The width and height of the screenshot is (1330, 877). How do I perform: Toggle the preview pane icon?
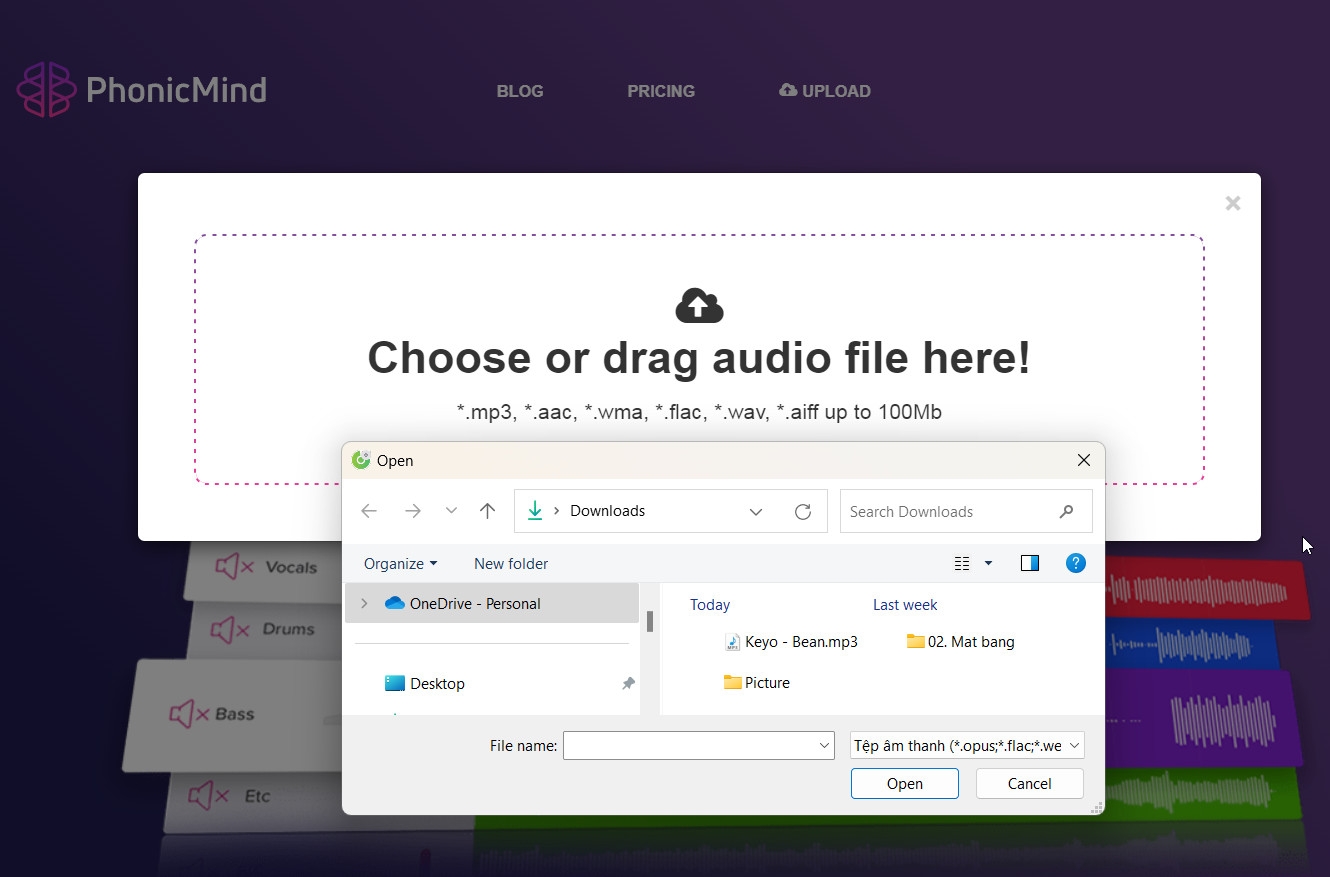pos(1029,563)
